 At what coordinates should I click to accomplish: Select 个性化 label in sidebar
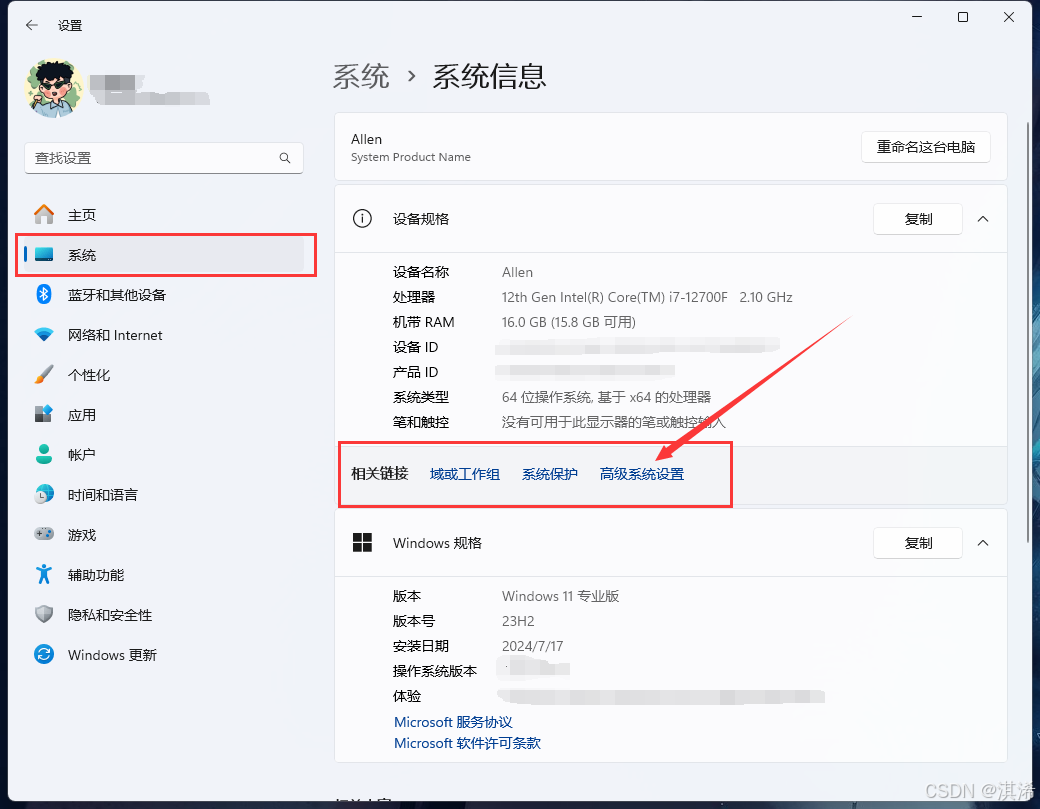click(x=89, y=375)
